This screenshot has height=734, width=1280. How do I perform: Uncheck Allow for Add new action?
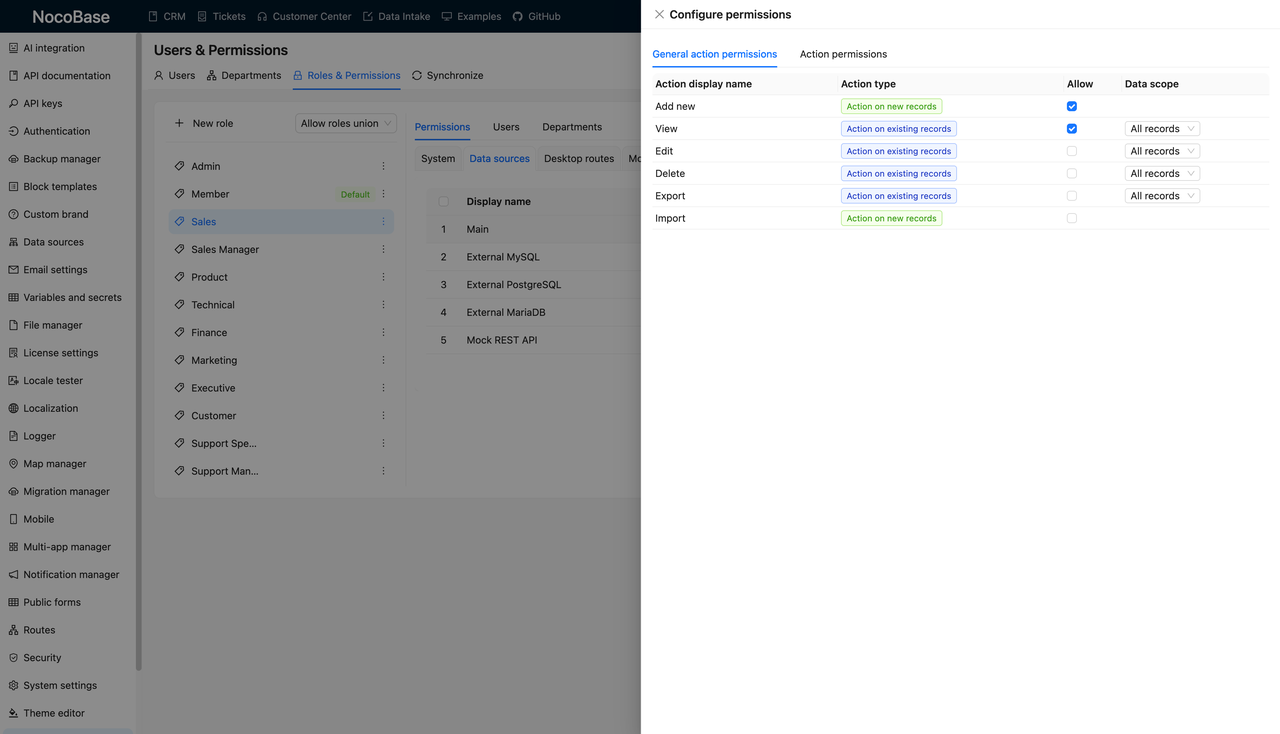pos(1072,106)
